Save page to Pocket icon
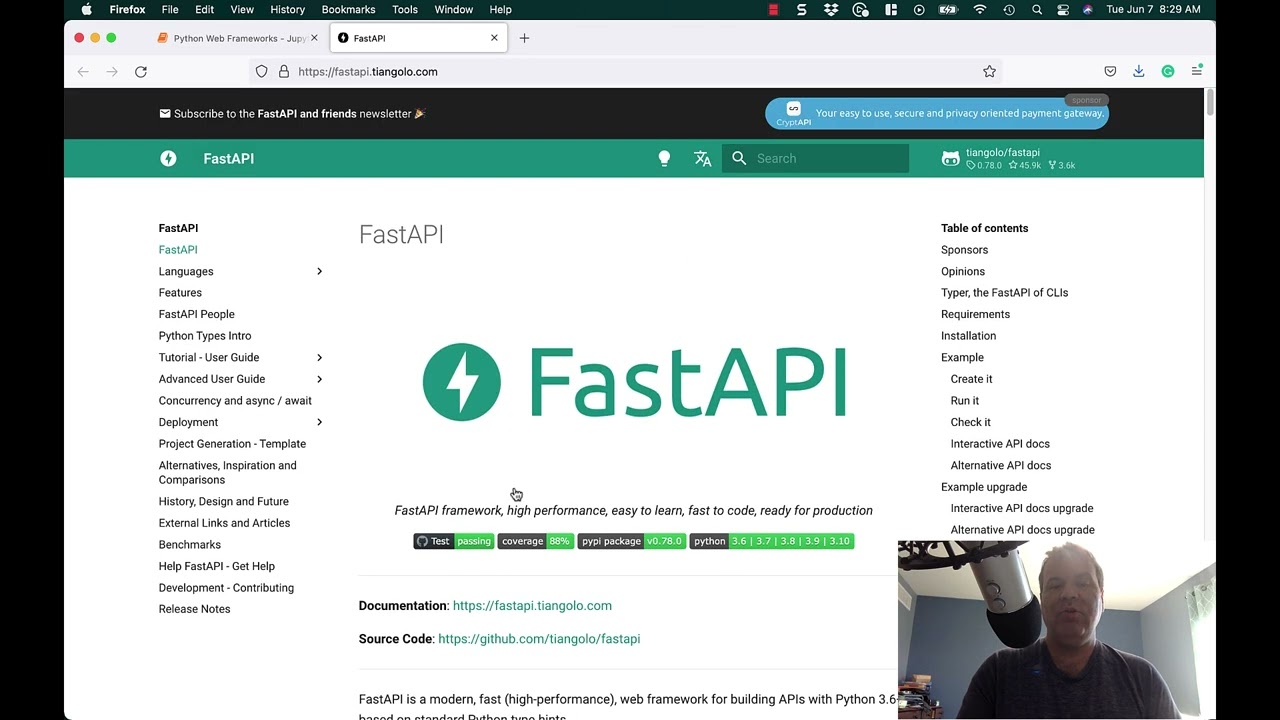This screenshot has width=1280, height=720. (1110, 72)
